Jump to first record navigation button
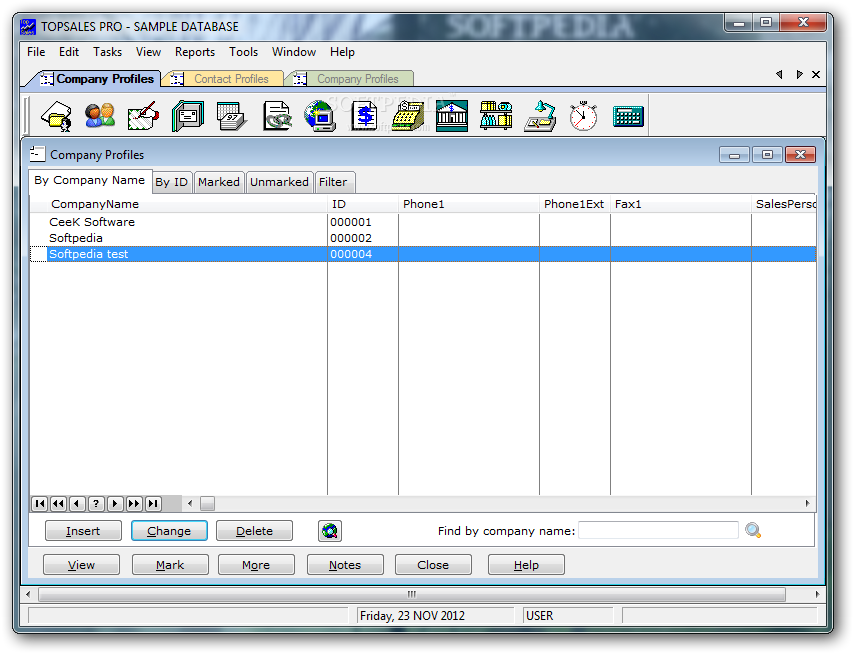This screenshot has height=654, width=854. [40, 504]
